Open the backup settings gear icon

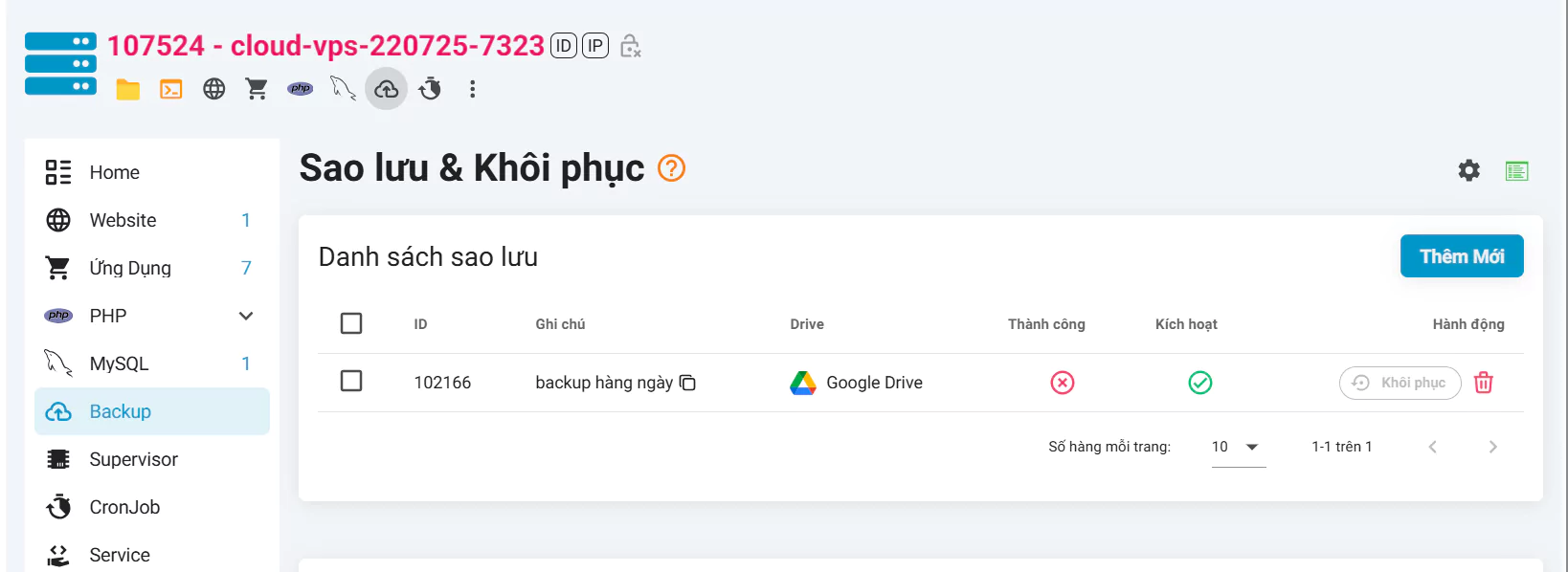pyautogui.click(x=1468, y=171)
